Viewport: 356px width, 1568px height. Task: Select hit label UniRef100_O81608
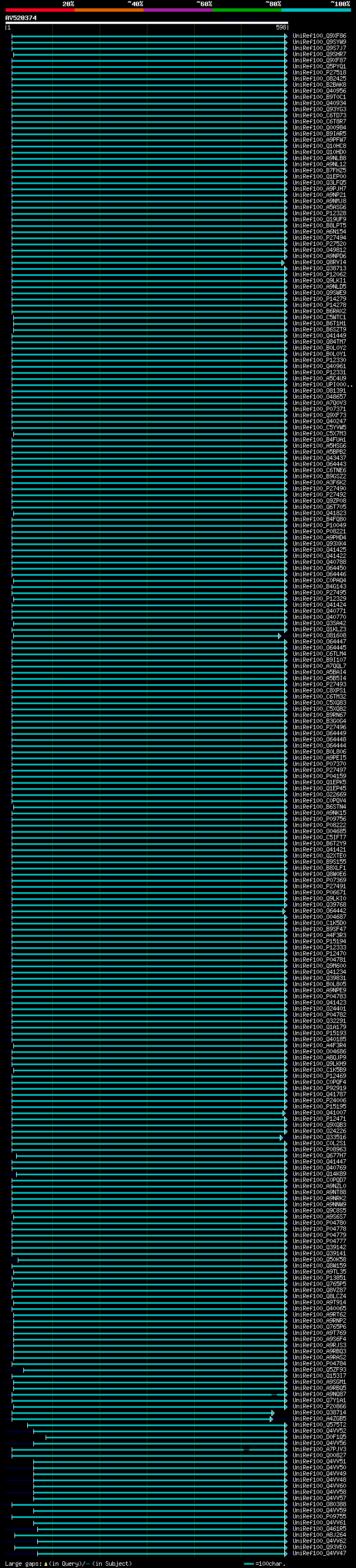point(319,635)
